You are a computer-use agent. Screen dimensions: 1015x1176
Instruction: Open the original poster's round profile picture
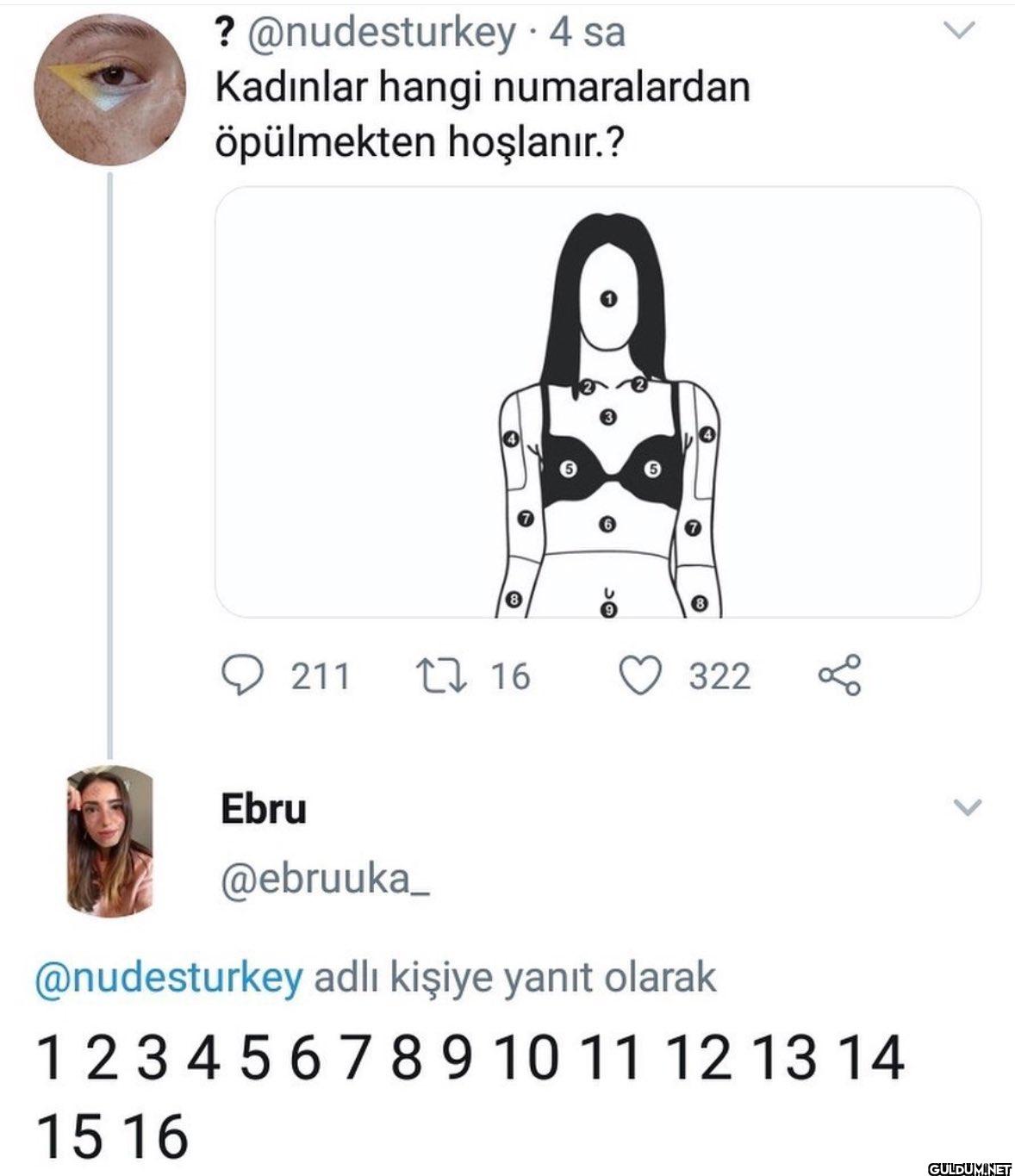tap(109, 90)
